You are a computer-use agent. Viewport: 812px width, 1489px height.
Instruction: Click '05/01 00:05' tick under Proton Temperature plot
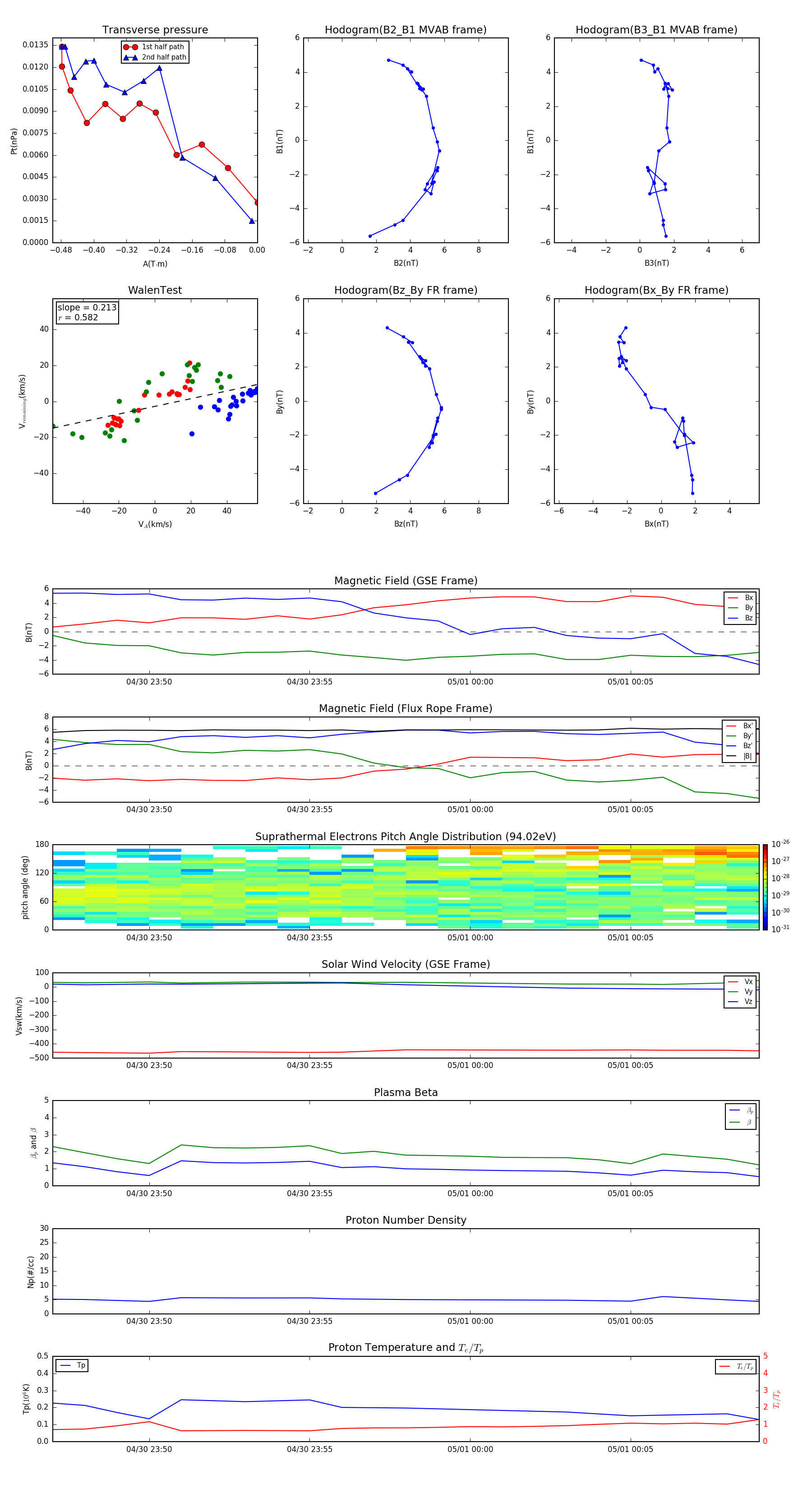click(x=630, y=1449)
